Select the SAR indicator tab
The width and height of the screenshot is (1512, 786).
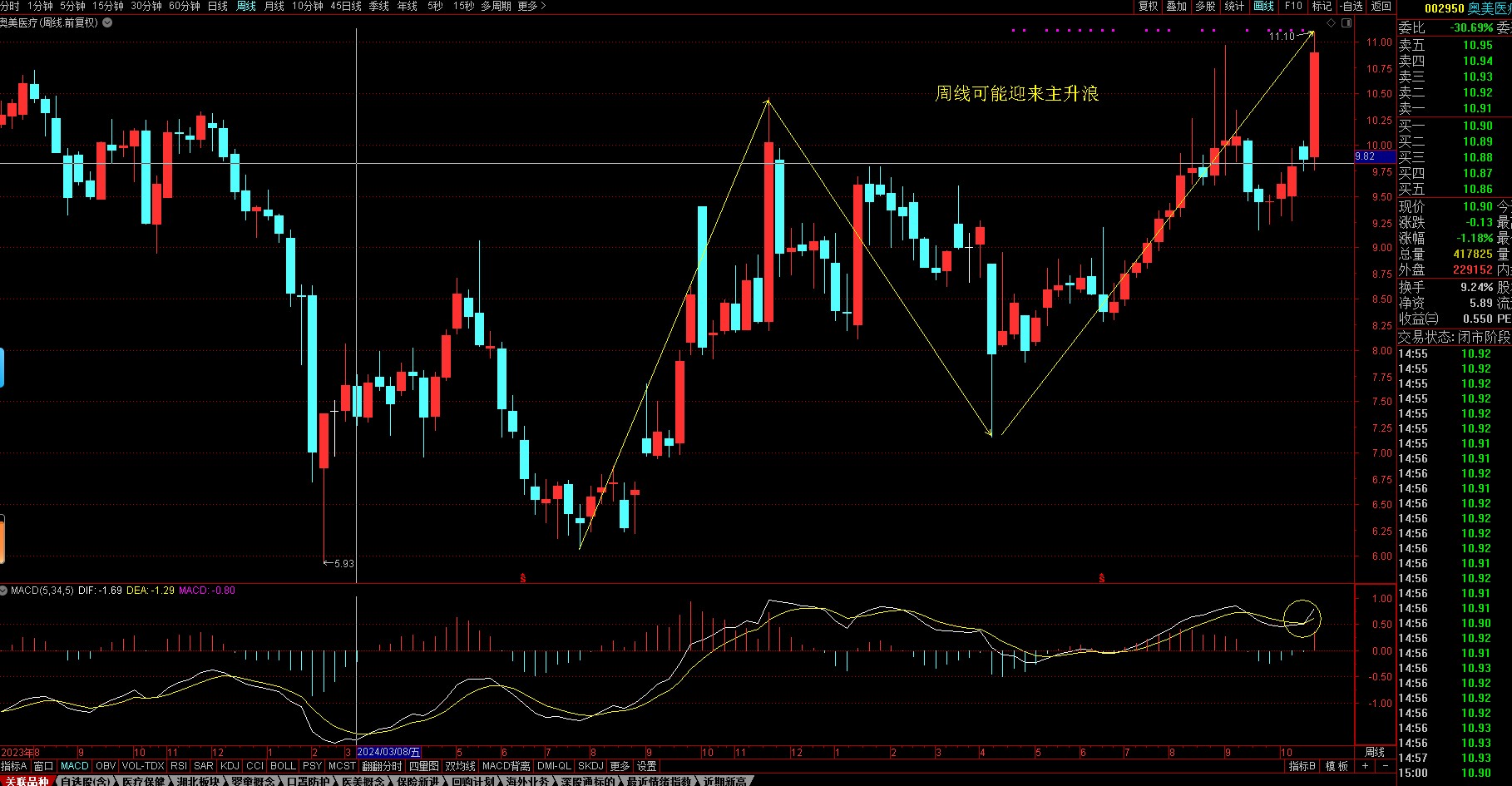pyautogui.click(x=204, y=766)
